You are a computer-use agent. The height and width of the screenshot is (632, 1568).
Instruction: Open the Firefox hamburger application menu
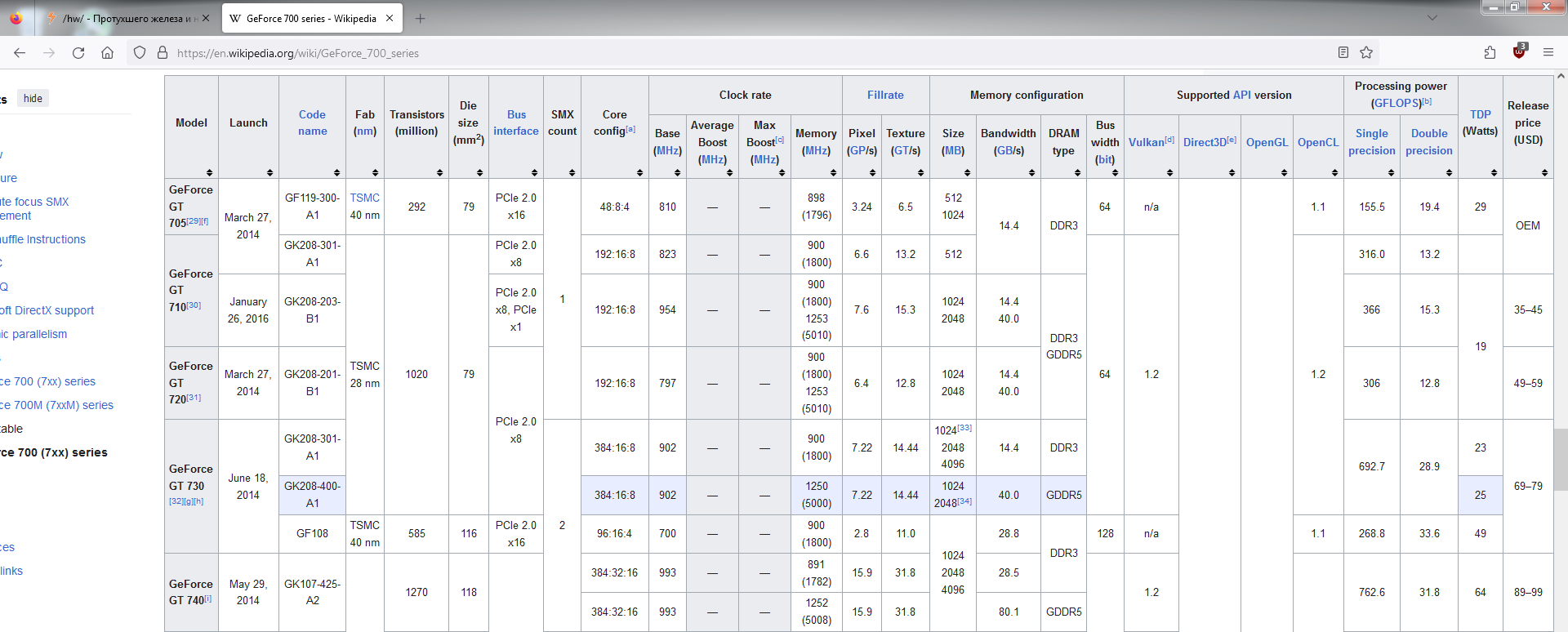pyautogui.click(x=1548, y=53)
